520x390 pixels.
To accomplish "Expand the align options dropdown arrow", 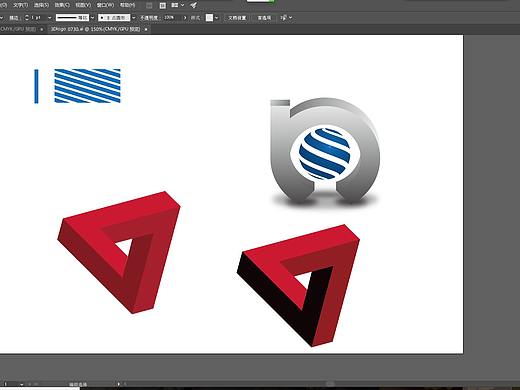I will click(291, 17).
